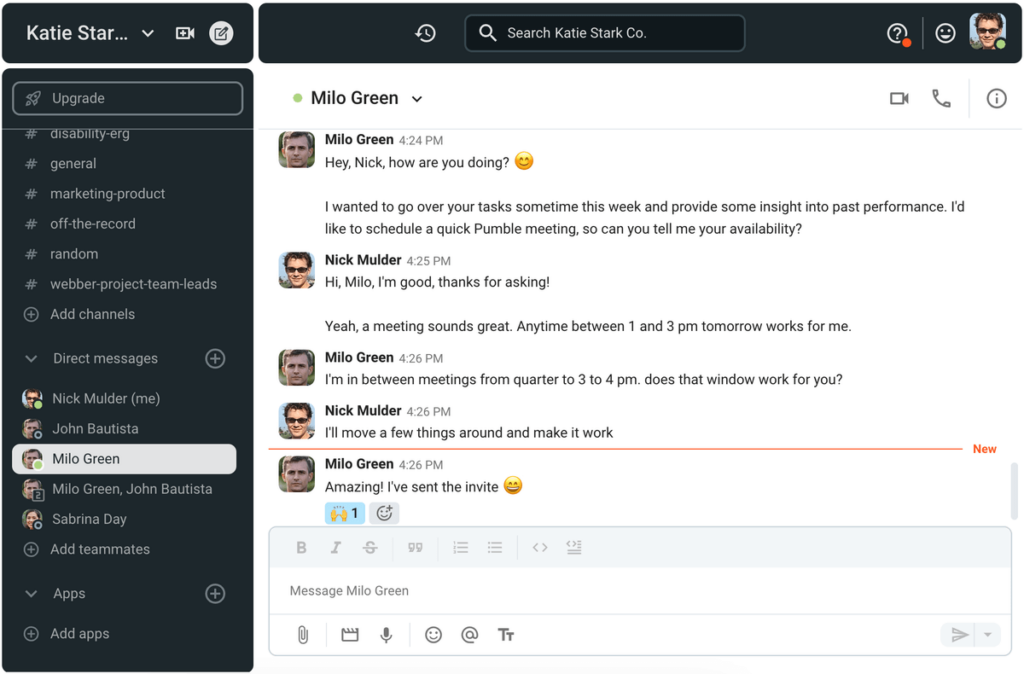Image resolution: width=1024 pixels, height=674 pixels.
Task: Record a voice message with the microphone icon
Action: [386, 634]
